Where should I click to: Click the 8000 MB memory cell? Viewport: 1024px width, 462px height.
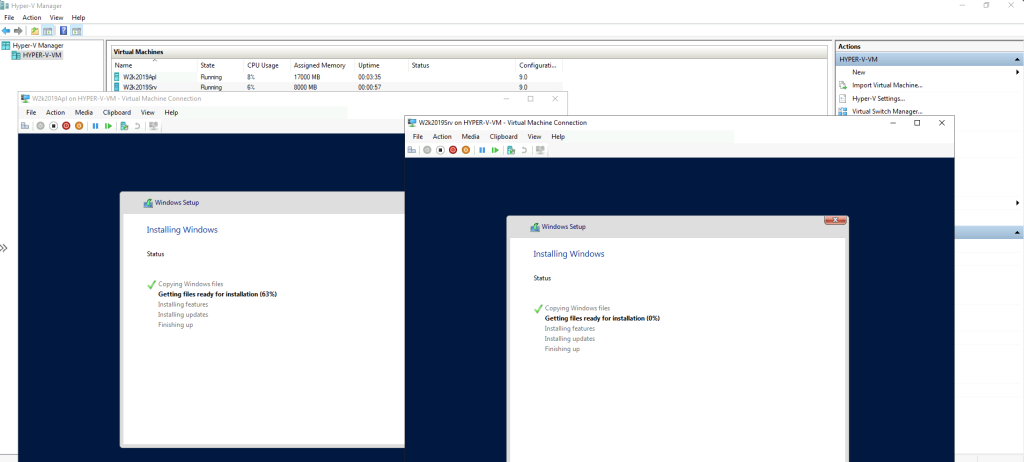(x=306, y=87)
